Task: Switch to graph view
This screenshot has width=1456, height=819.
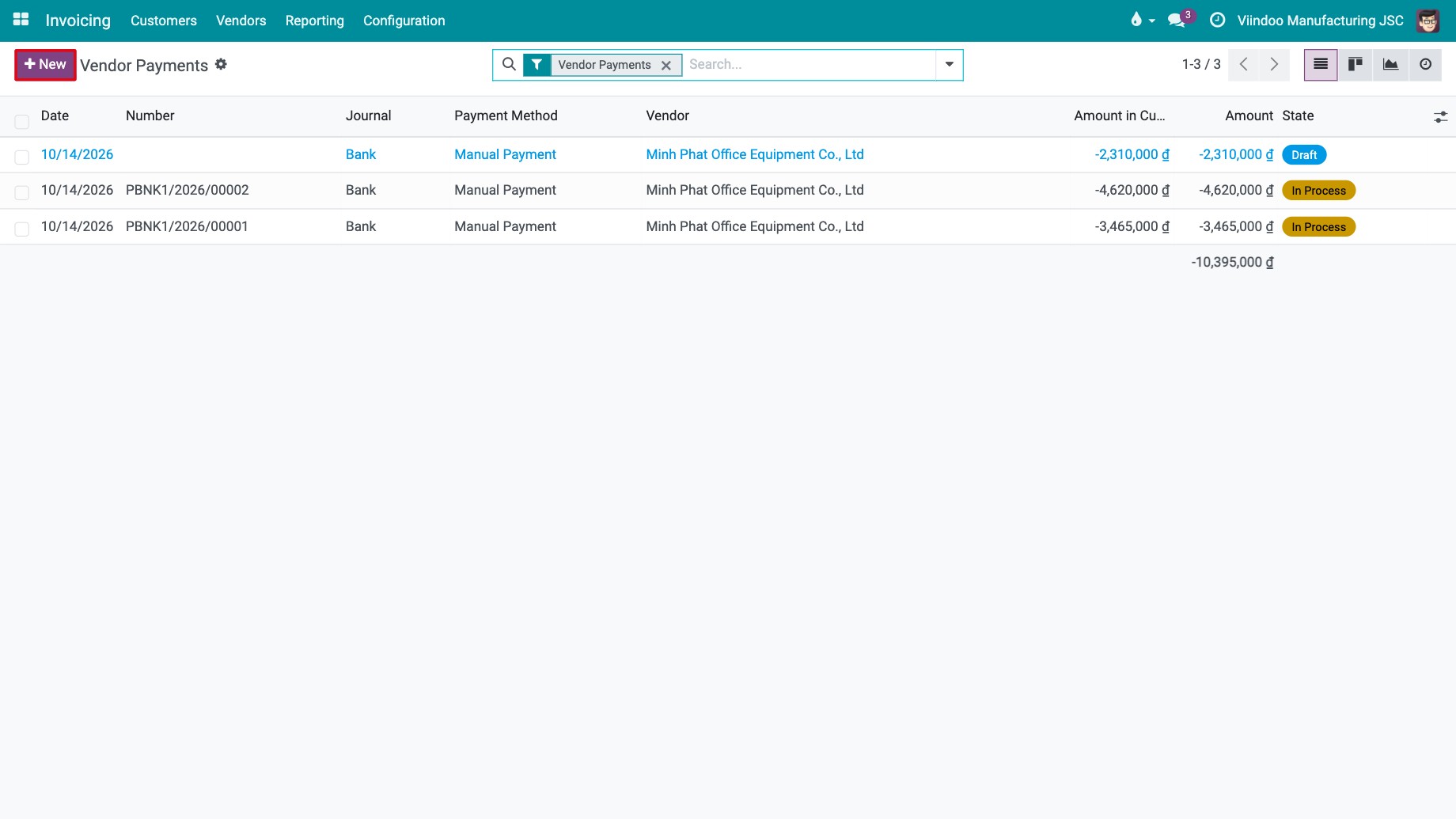Action: (1390, 65)
